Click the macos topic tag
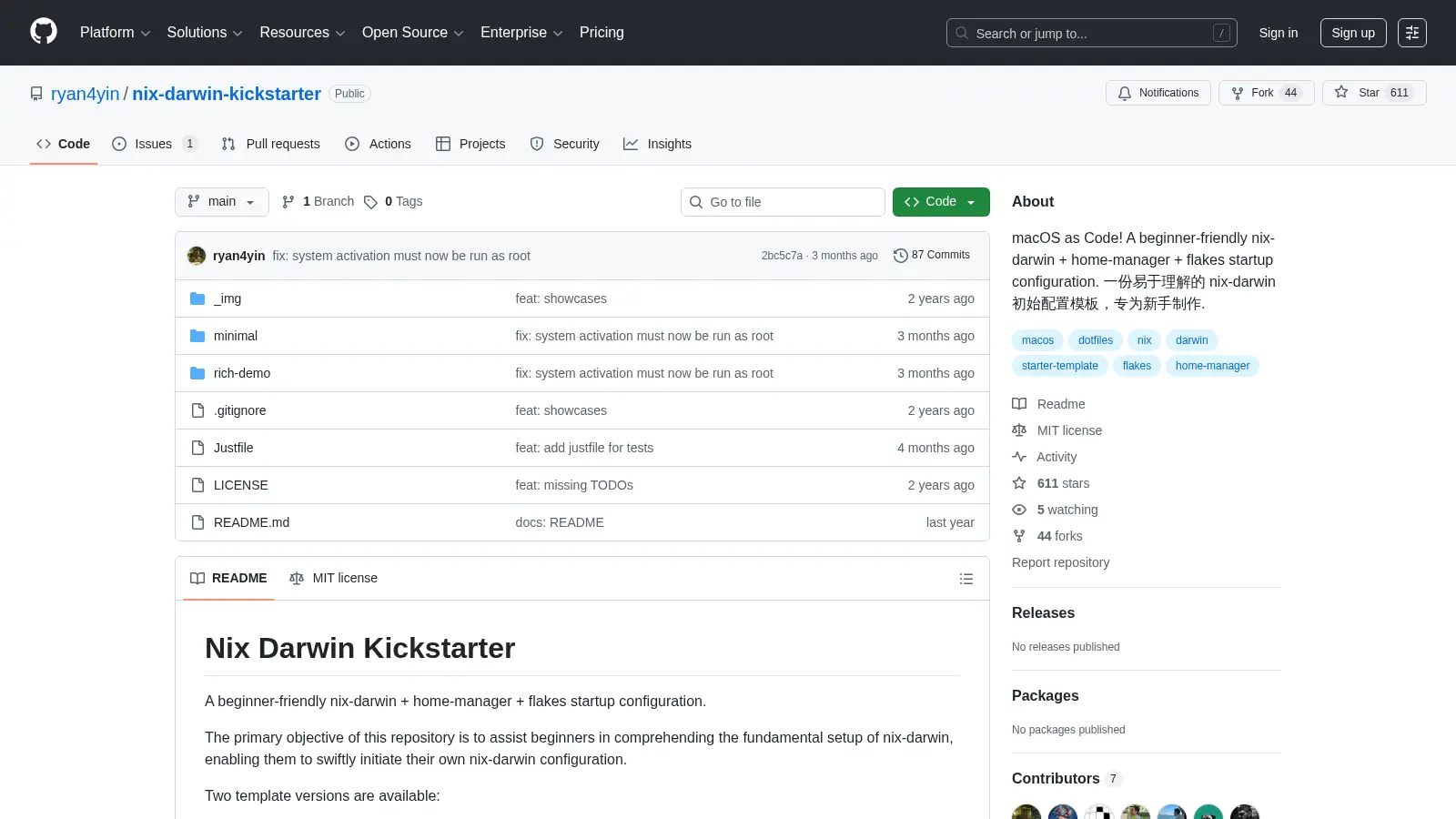Screen dimensions: 1456x819 pos(1037,340)
